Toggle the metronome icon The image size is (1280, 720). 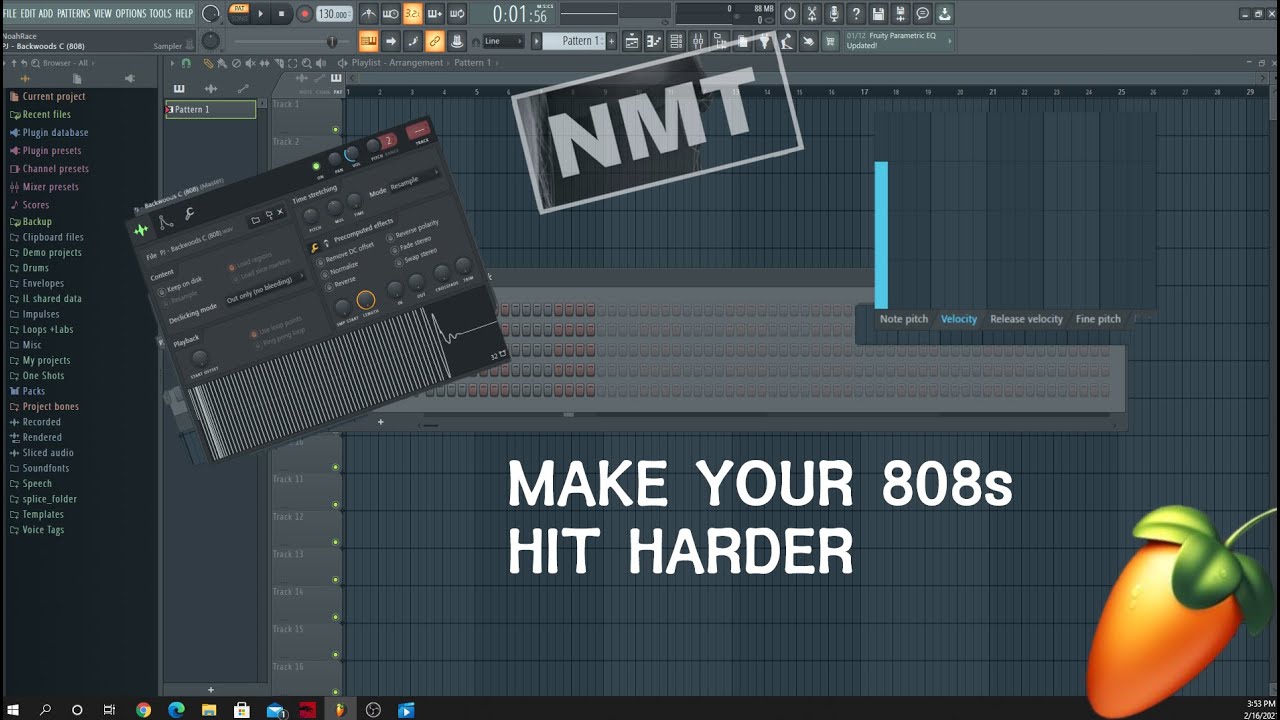tap(368, 14)
